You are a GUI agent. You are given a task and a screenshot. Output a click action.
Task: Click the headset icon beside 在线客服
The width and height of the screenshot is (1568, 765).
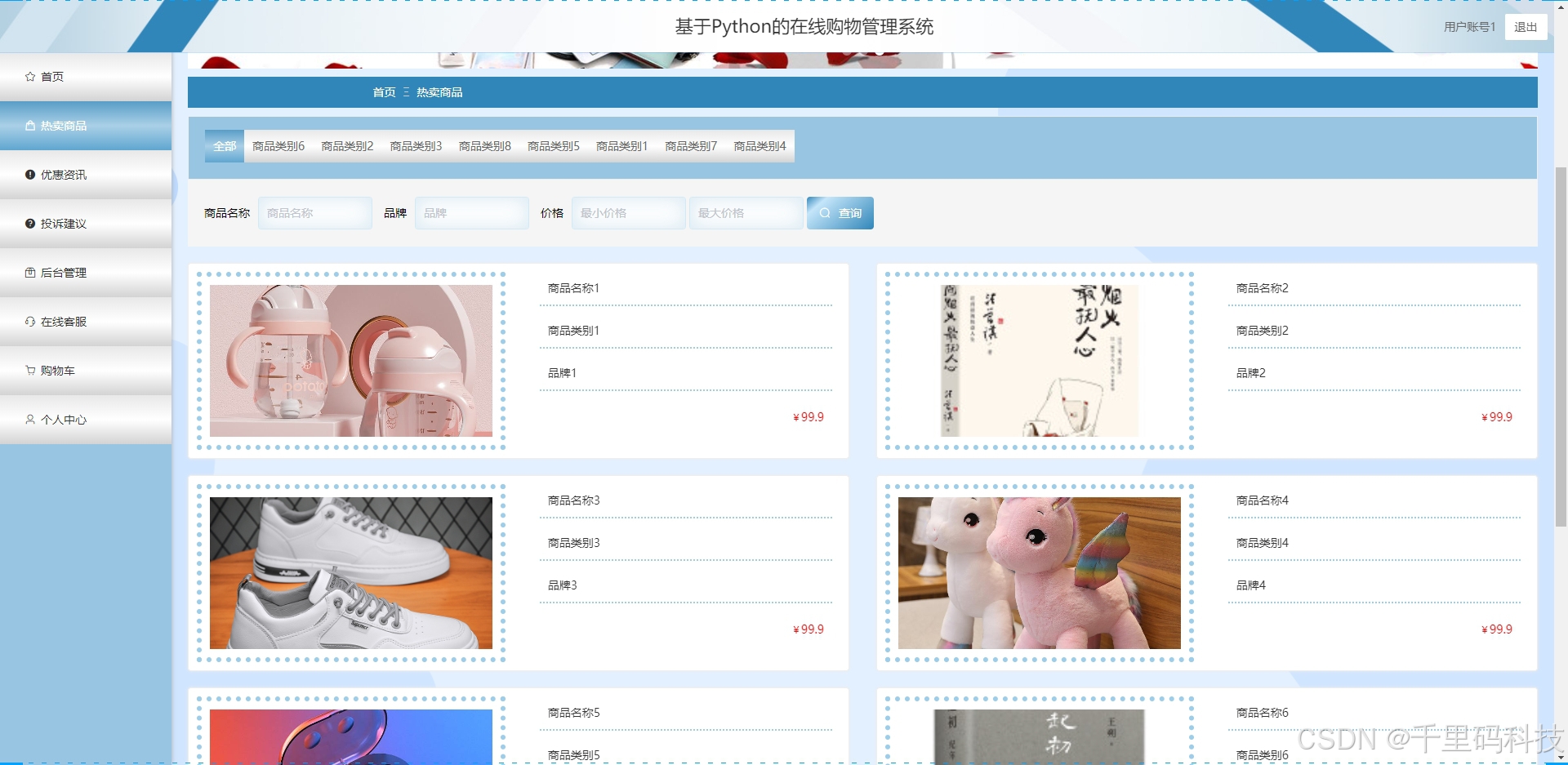(30, 322)
